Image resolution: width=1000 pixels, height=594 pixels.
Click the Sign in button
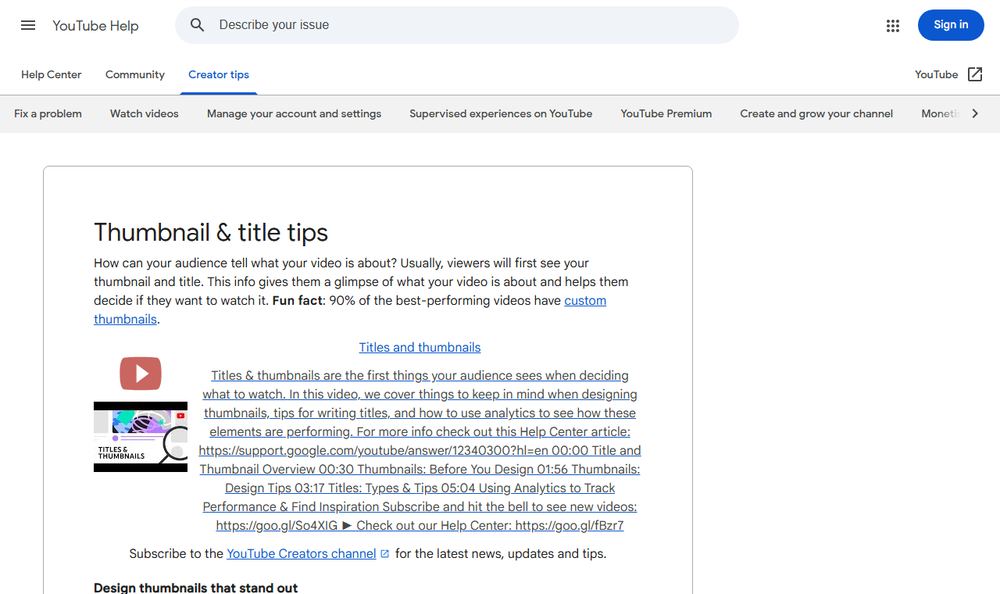click(950, 25)
